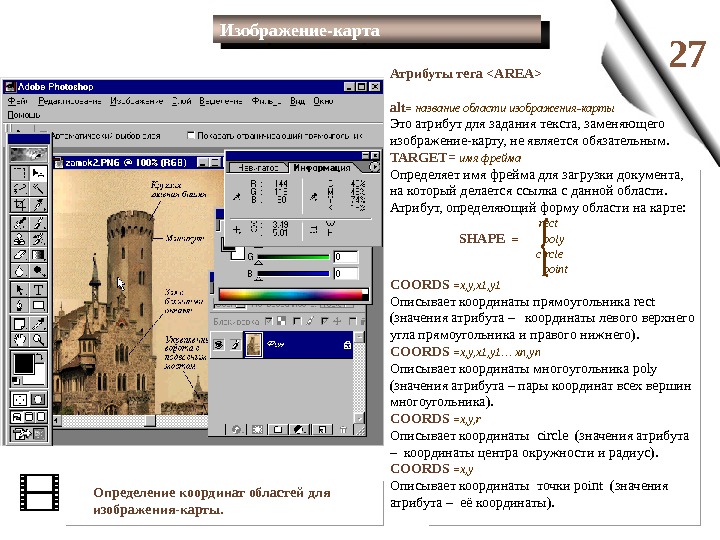Select the Airbrush tool
The width and height of the screenshot is (720, 540).
coord(19,223)
